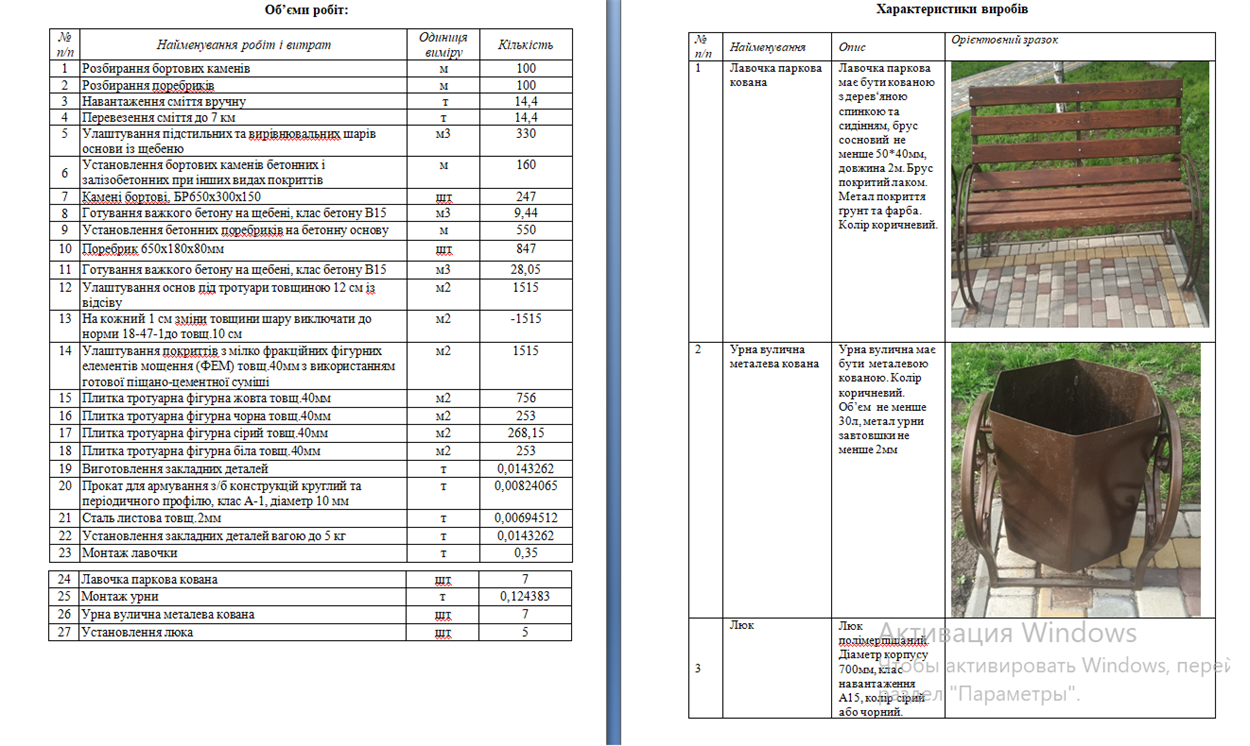
Task: Click quantity "756" for yellow paving tile
Action: coord(526,398)
